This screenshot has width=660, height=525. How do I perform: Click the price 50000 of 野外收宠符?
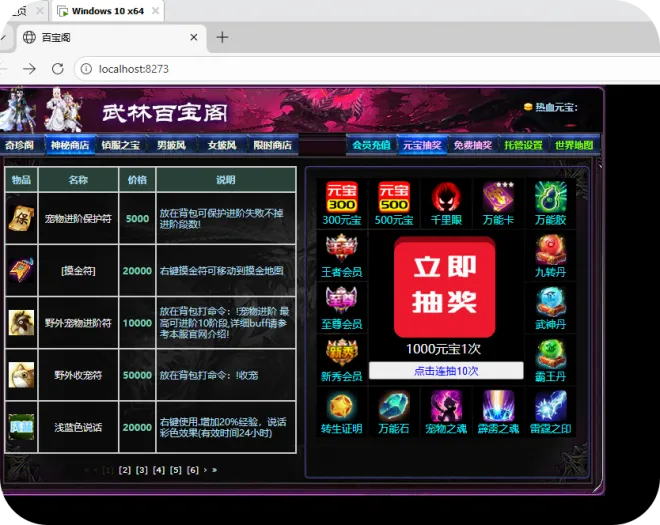137,375
